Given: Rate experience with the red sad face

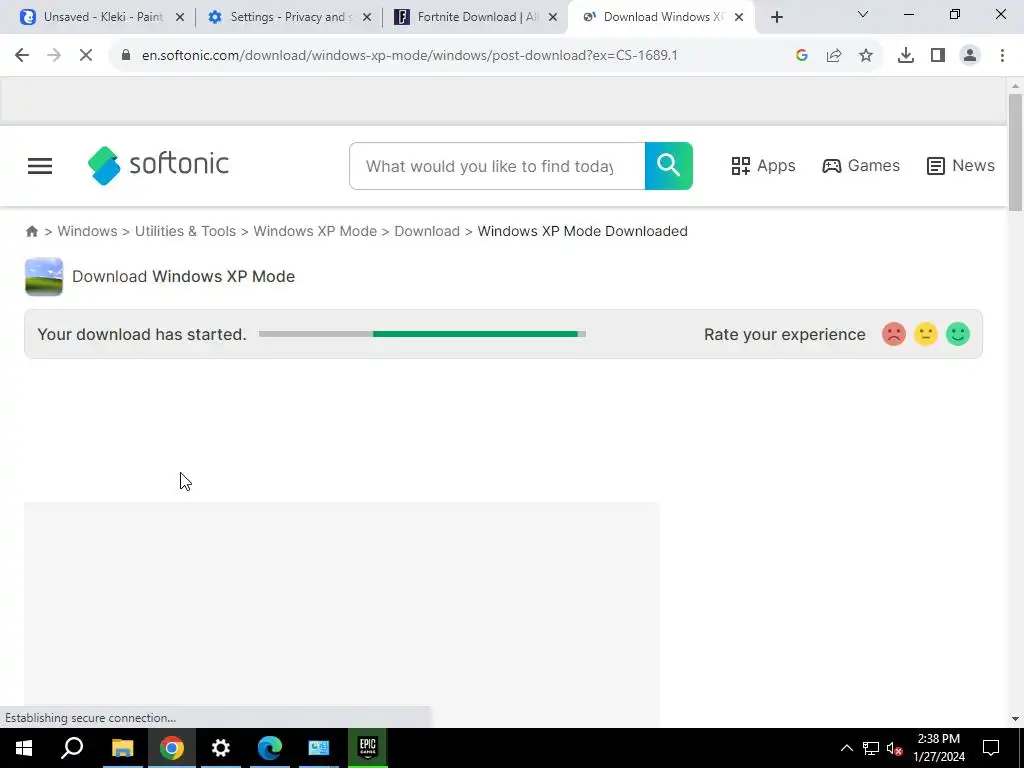Looking at the screenshot, I should (893, 334).
